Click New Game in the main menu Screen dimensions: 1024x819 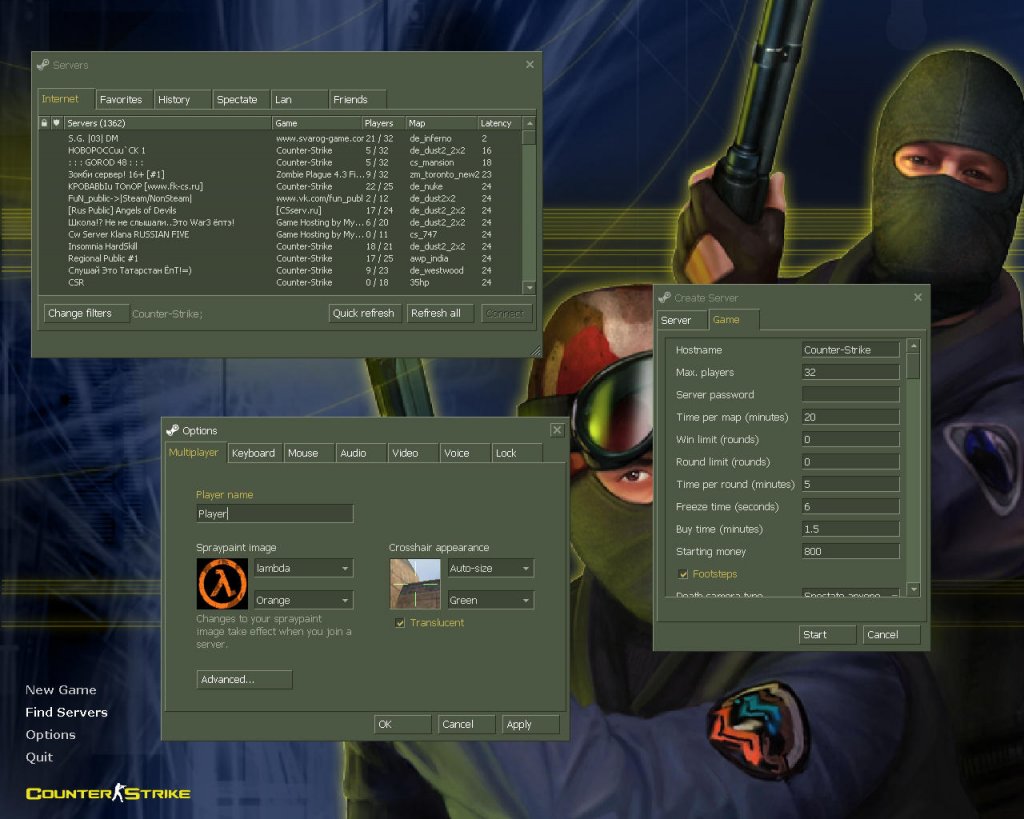tap(61, 690)
